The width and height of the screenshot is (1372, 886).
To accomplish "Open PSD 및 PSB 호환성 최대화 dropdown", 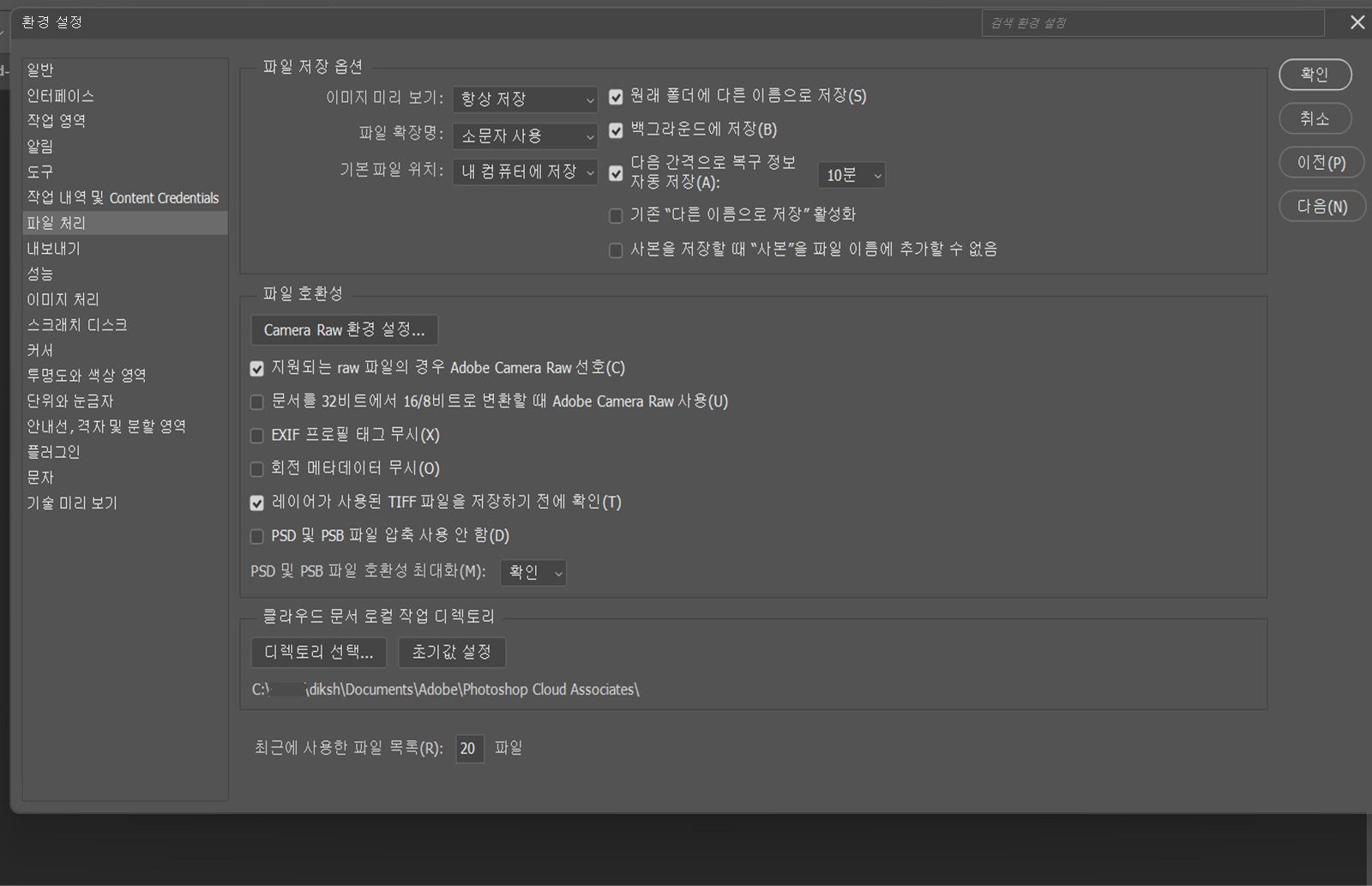I will [533, 573].
